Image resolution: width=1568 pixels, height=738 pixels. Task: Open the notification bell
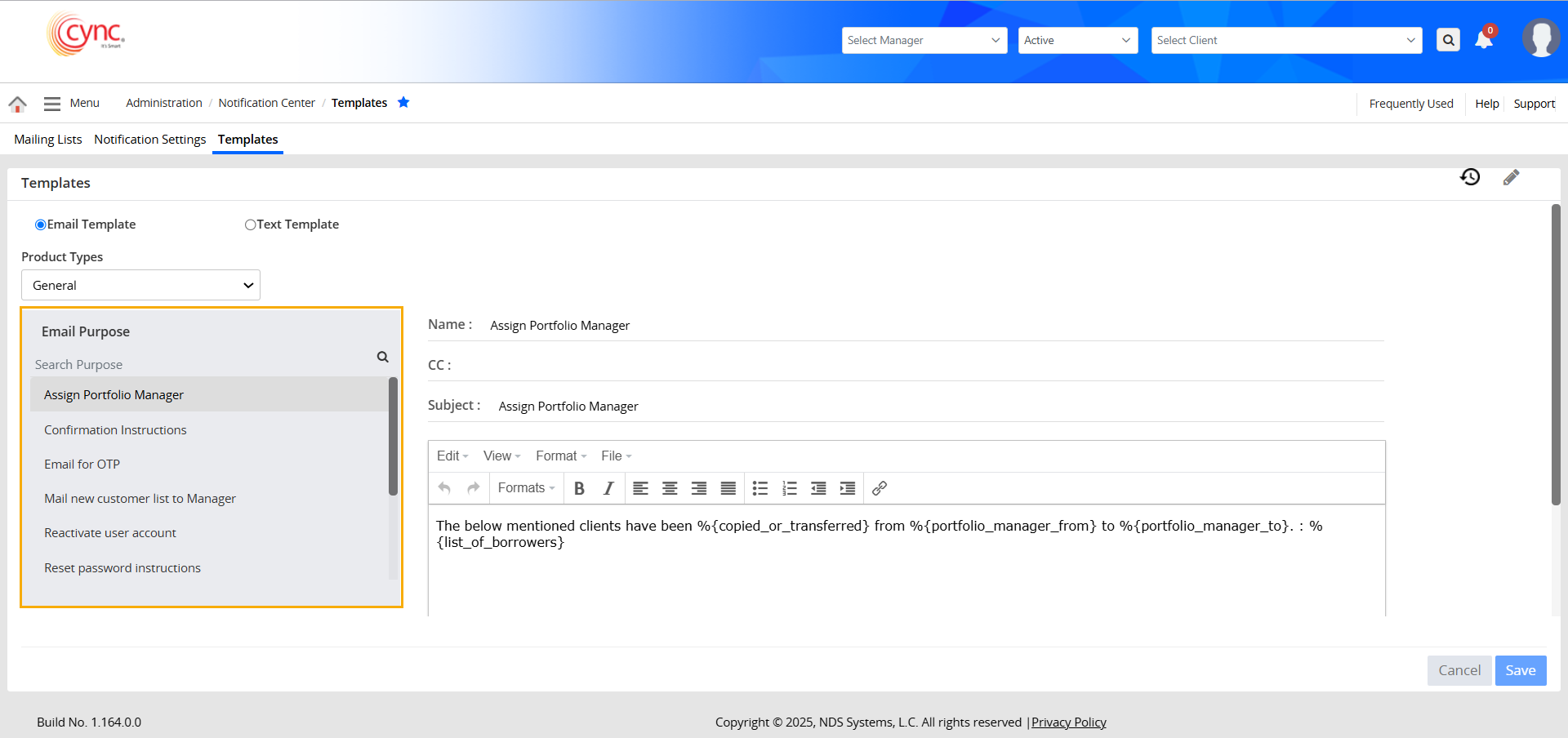[x=1484, y=40]
